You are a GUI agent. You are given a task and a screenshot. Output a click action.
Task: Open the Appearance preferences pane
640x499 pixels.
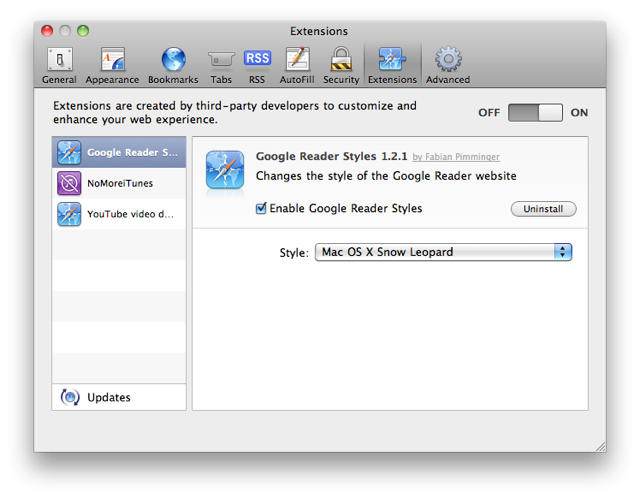(112, 65)
